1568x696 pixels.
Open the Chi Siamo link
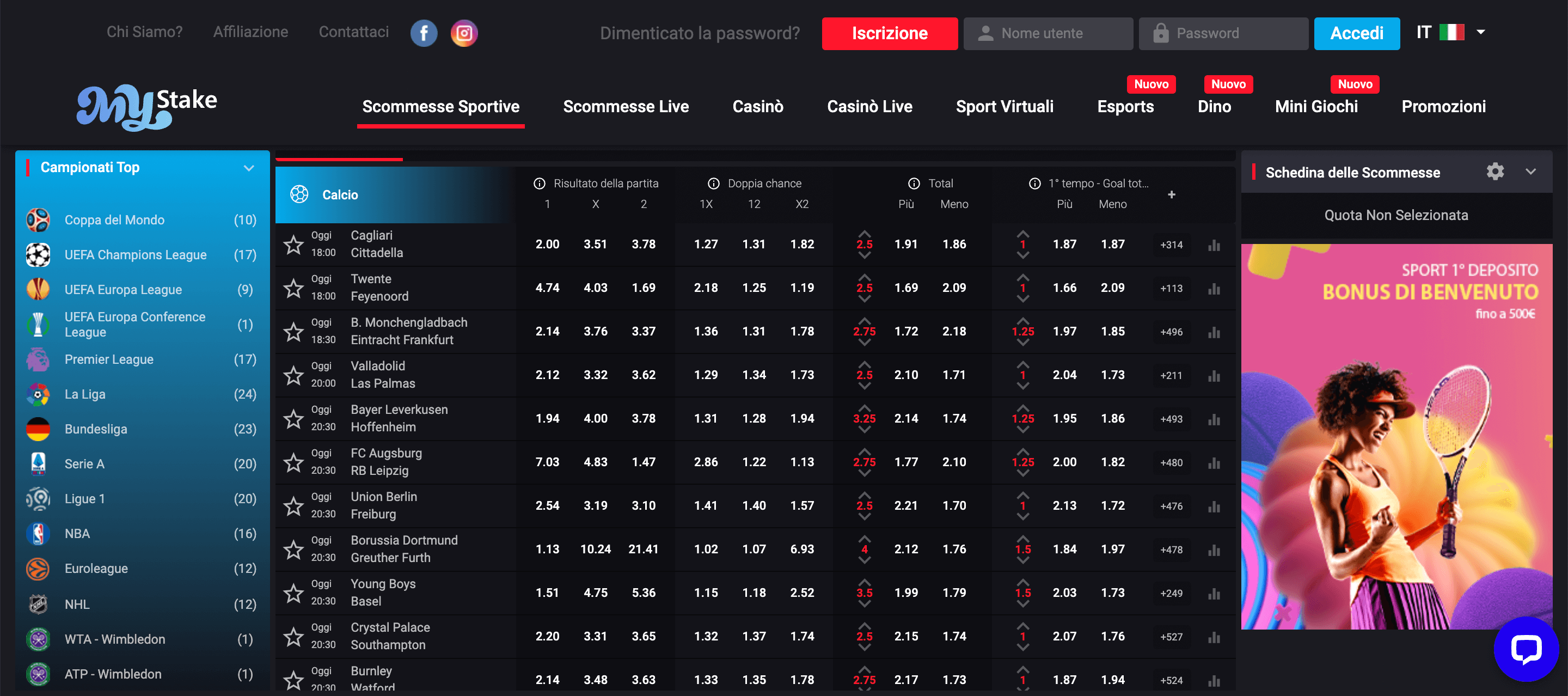pyautogui.click(x=144, y=32)
